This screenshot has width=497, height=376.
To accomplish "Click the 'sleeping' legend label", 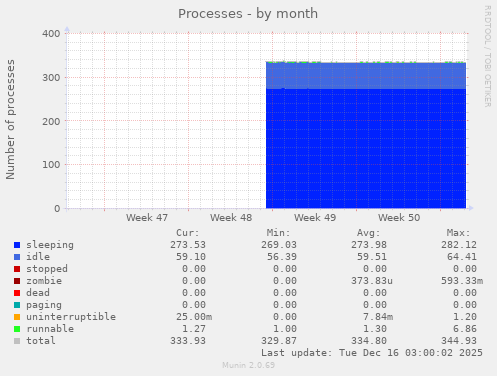I will (x=50, y=245).
